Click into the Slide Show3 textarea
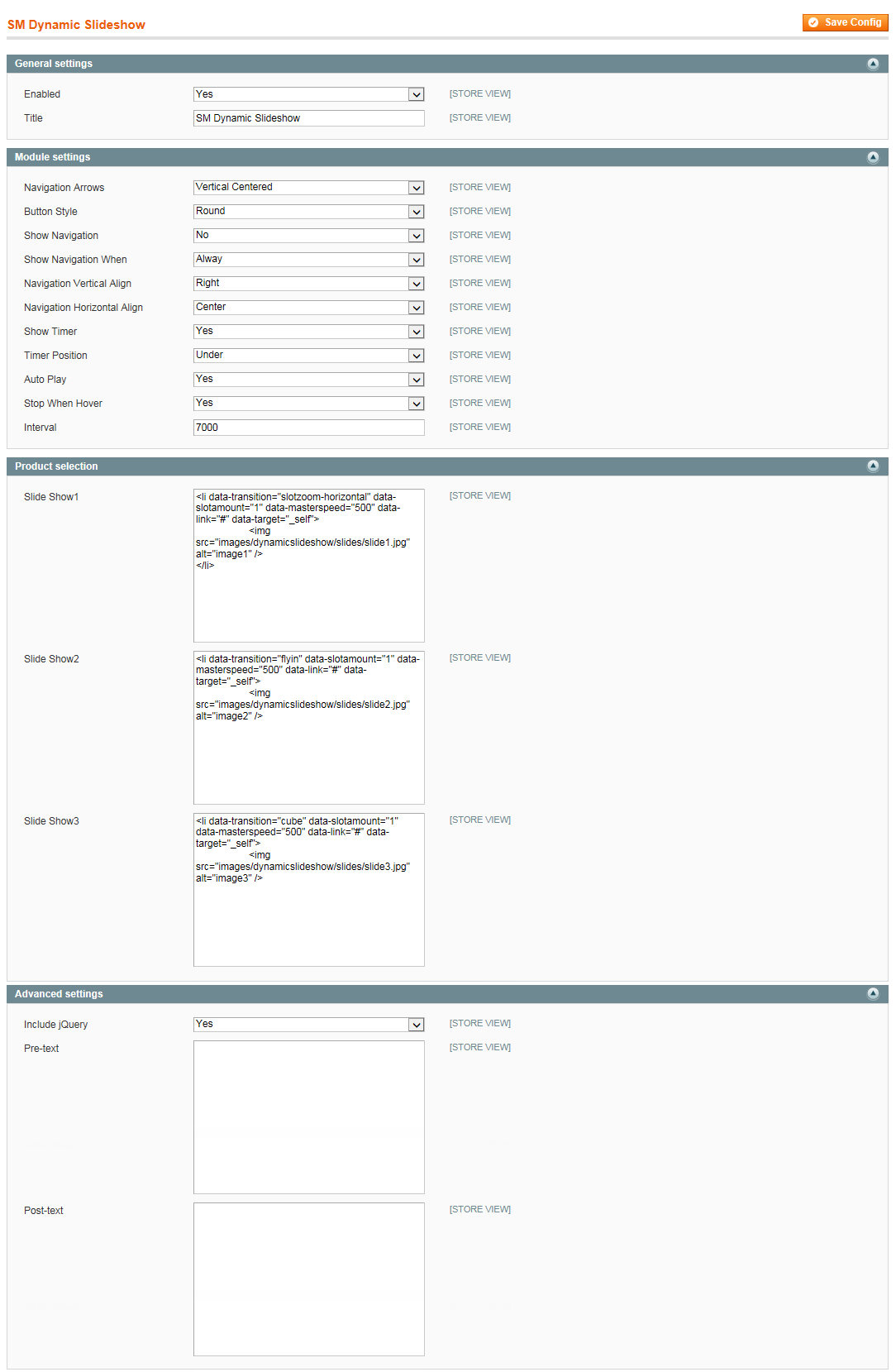This screenshot has height=1372, width=896. coord(309,890)
